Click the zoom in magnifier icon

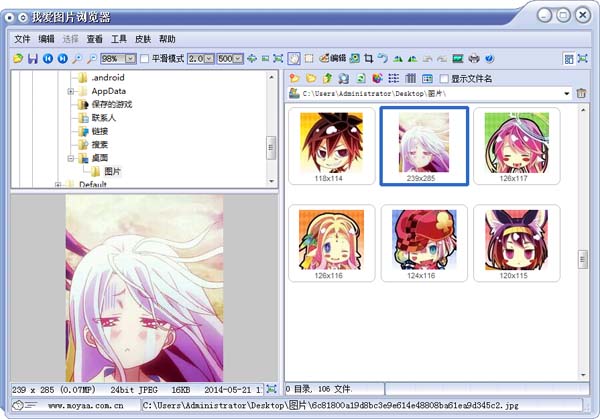77,59
